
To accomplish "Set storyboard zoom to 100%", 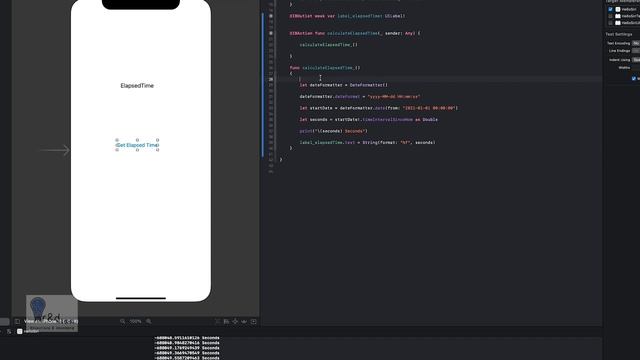I will pos(136,322).
